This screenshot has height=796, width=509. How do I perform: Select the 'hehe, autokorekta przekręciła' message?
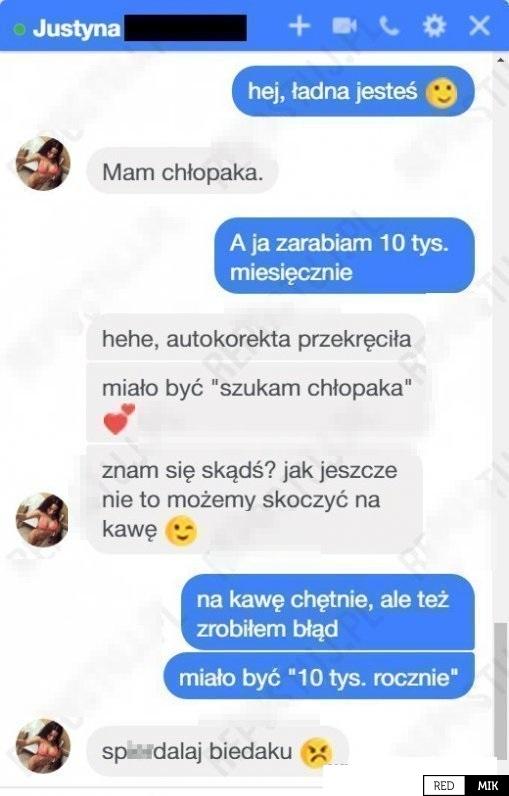pyautogui.click(x=255, y=339)
